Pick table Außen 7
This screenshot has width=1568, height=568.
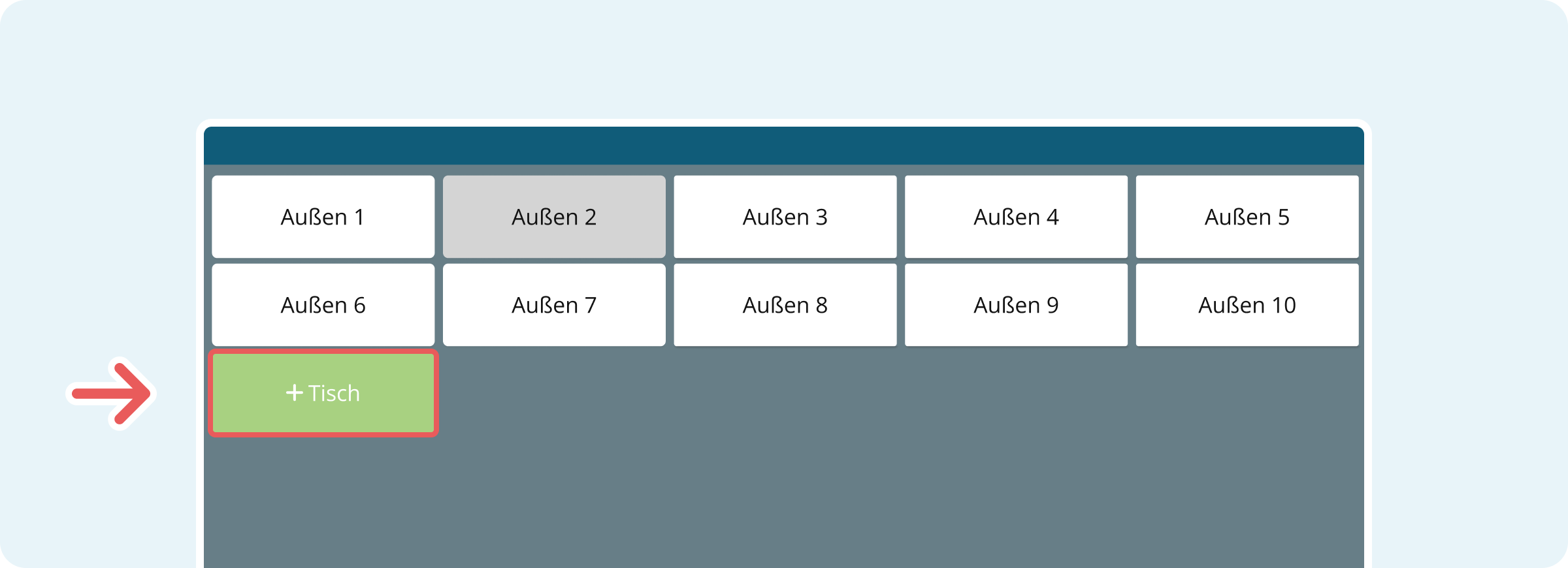pyautogui.click(x=554, y=305)
